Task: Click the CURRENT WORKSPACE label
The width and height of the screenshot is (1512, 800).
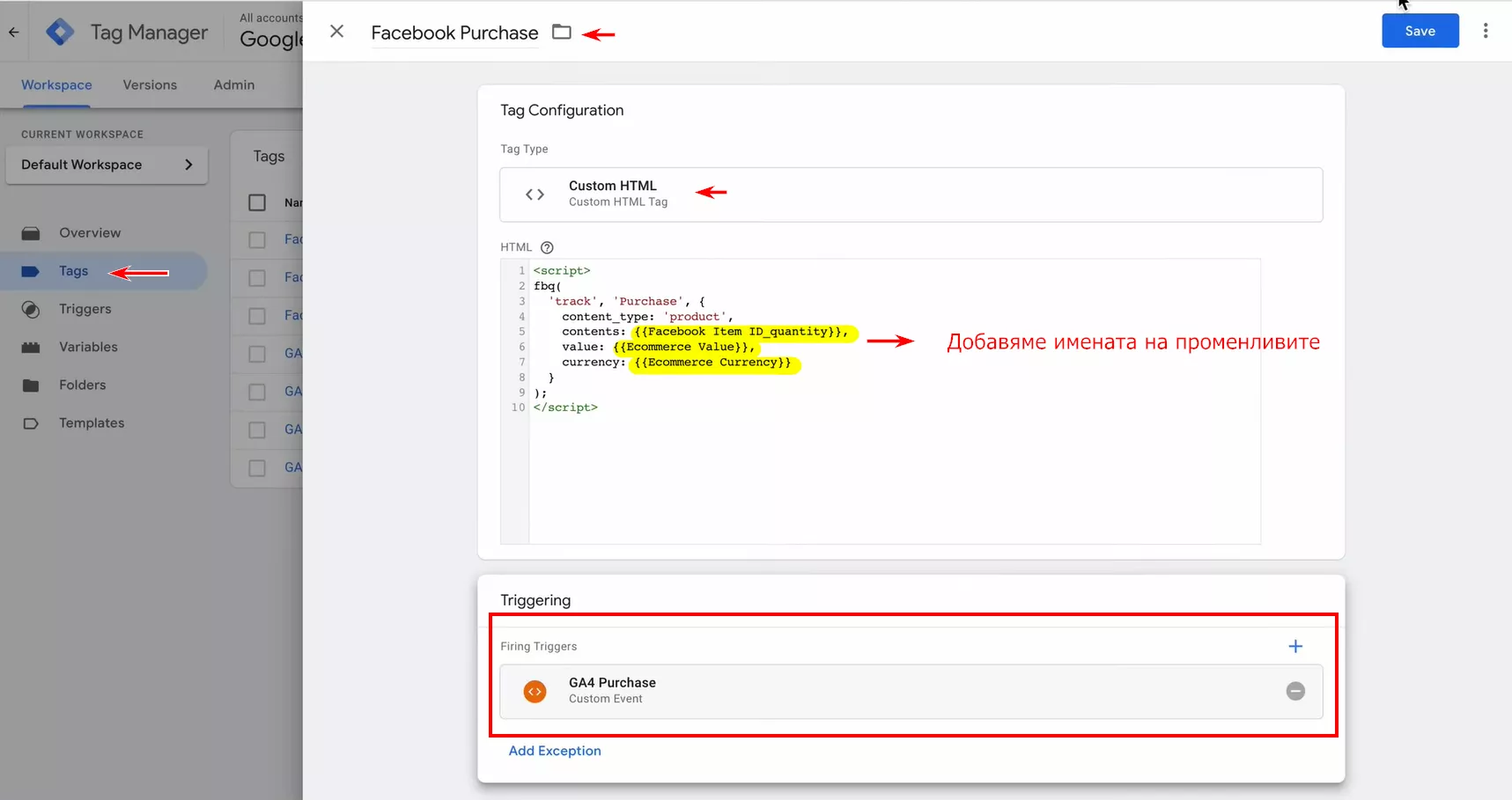Action: tap(82, 134)
